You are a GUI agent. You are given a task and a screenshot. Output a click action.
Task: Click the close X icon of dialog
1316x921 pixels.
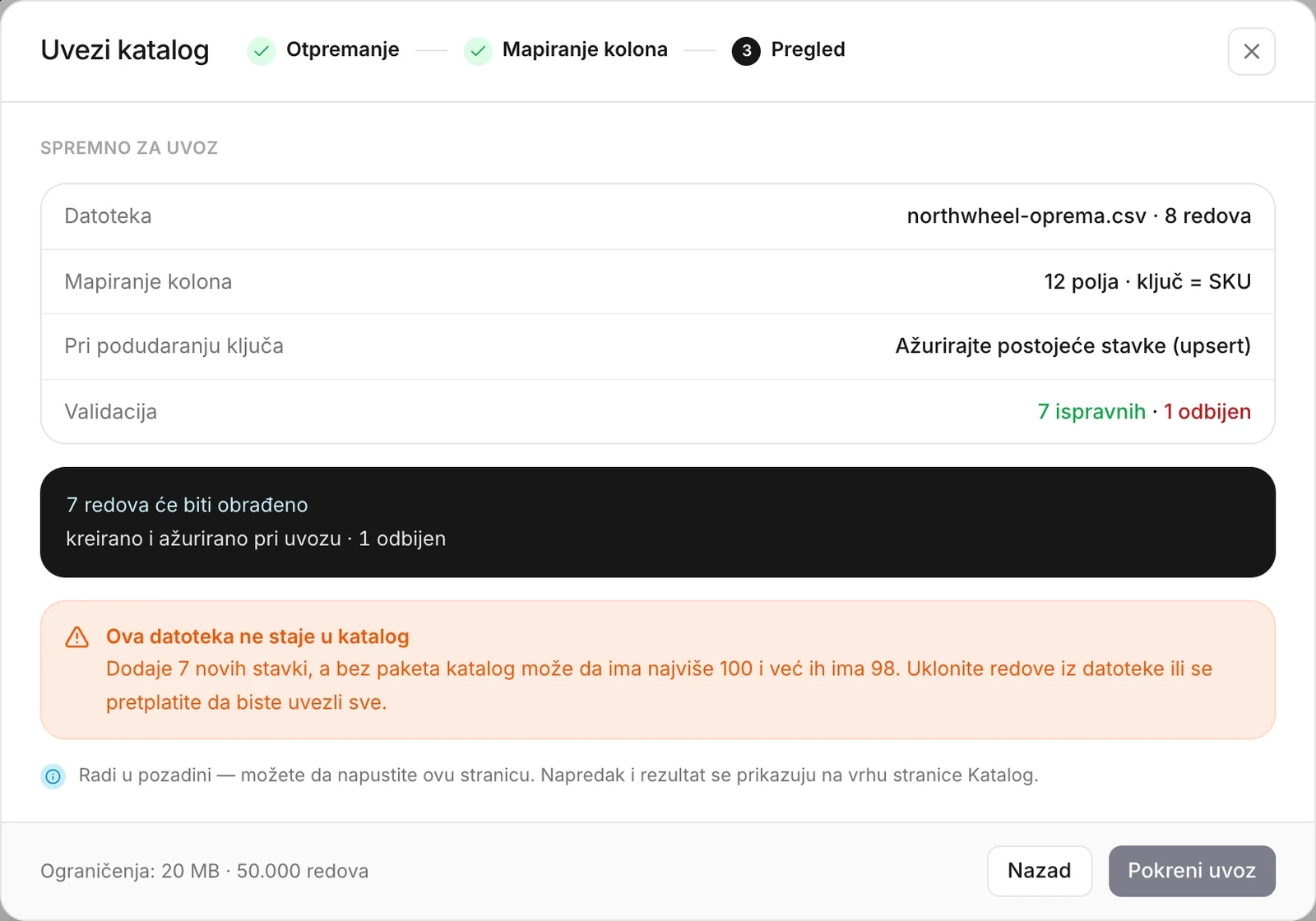pos(1251,51)
